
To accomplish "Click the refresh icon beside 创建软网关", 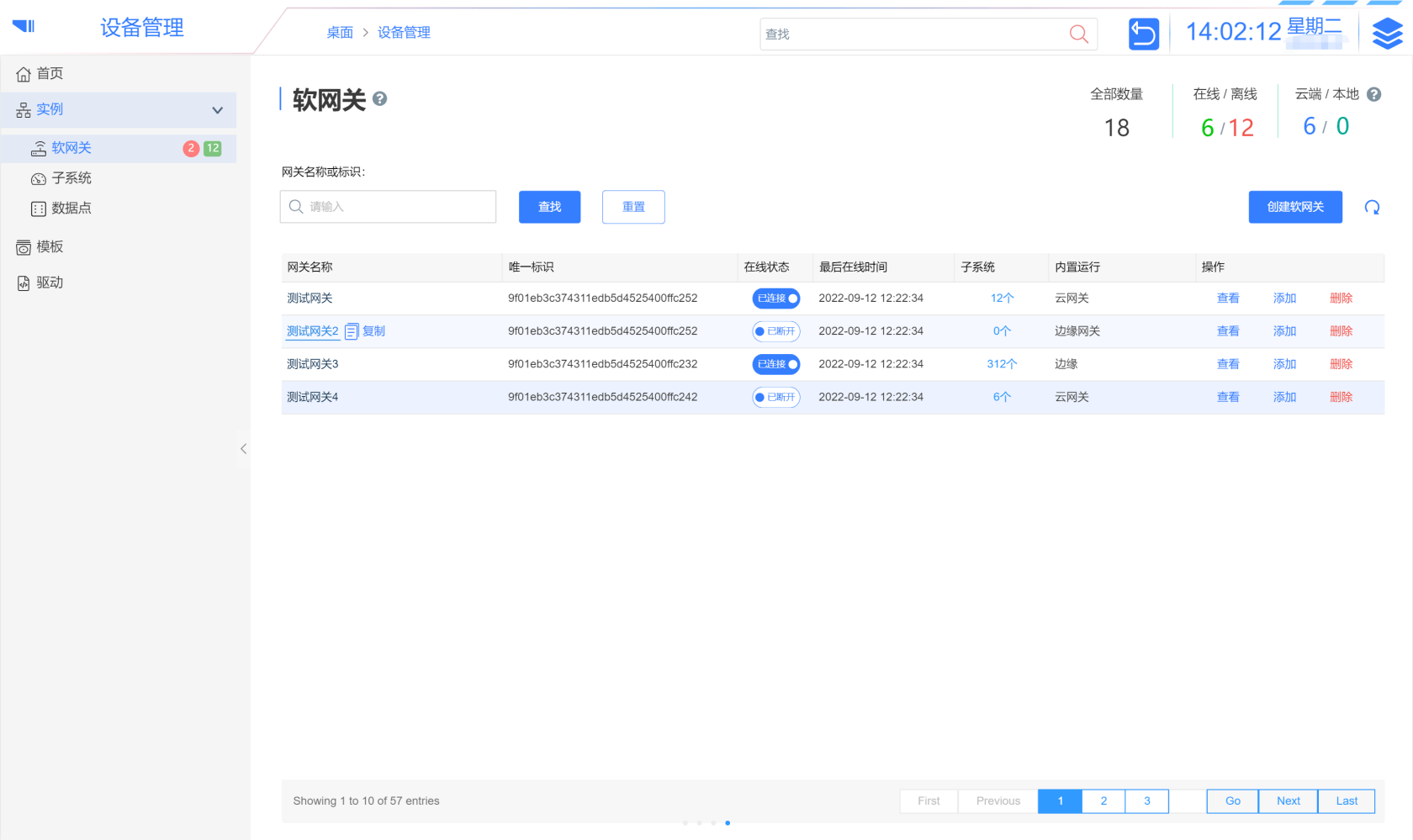I will (x=1372, y=208).
